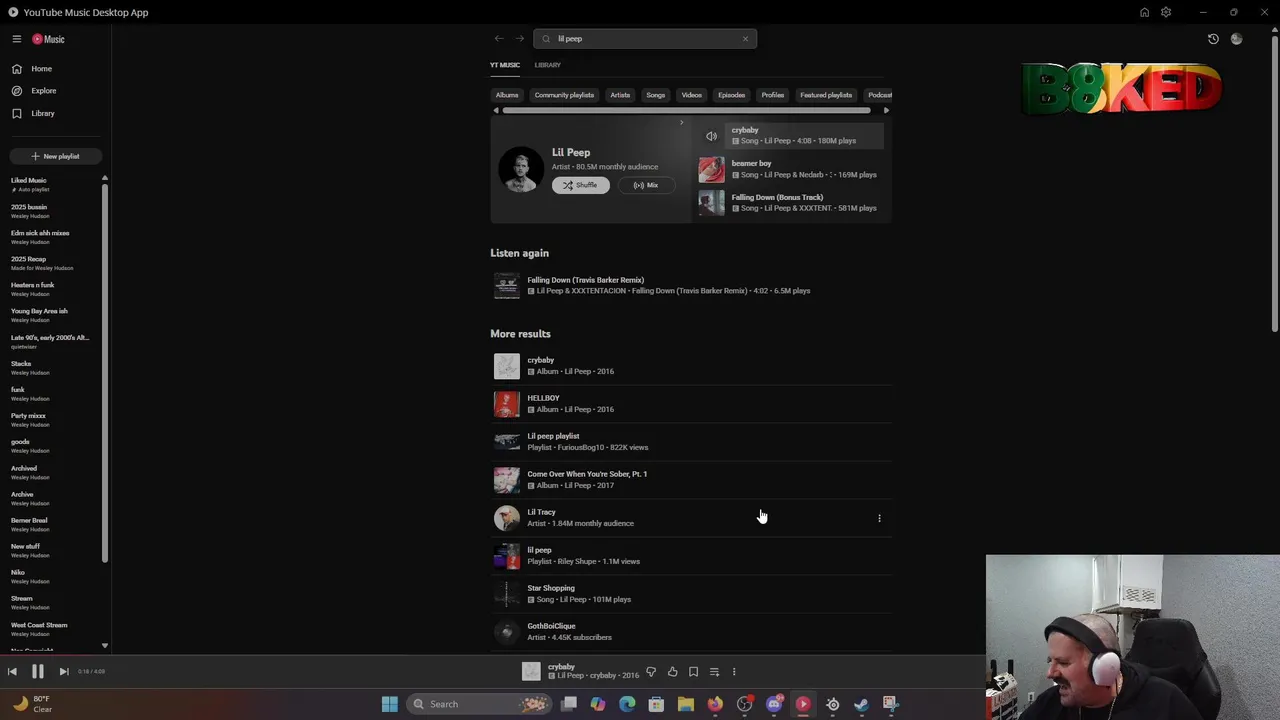Filter results by Profiles chip

pyautogui.click(x=773, y=95)
